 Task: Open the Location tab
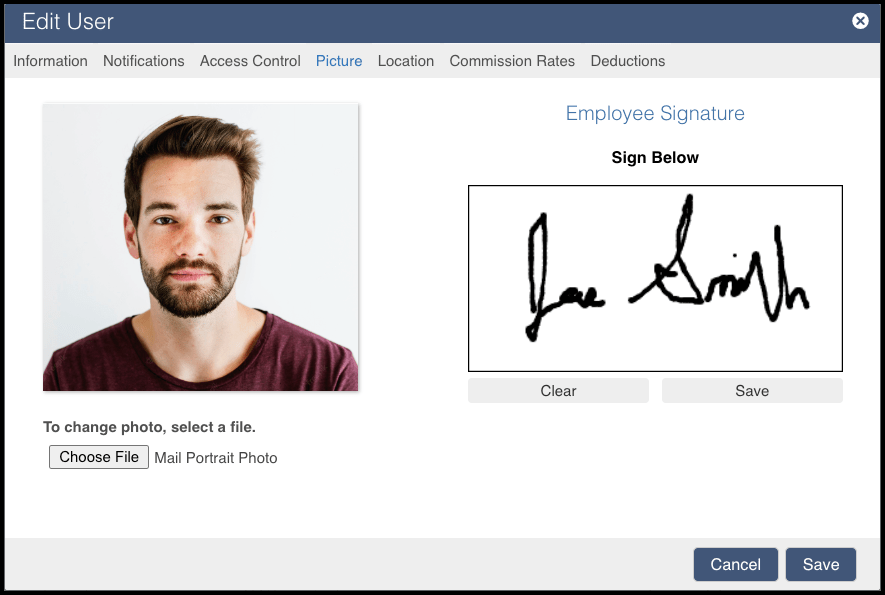[406, 61]
